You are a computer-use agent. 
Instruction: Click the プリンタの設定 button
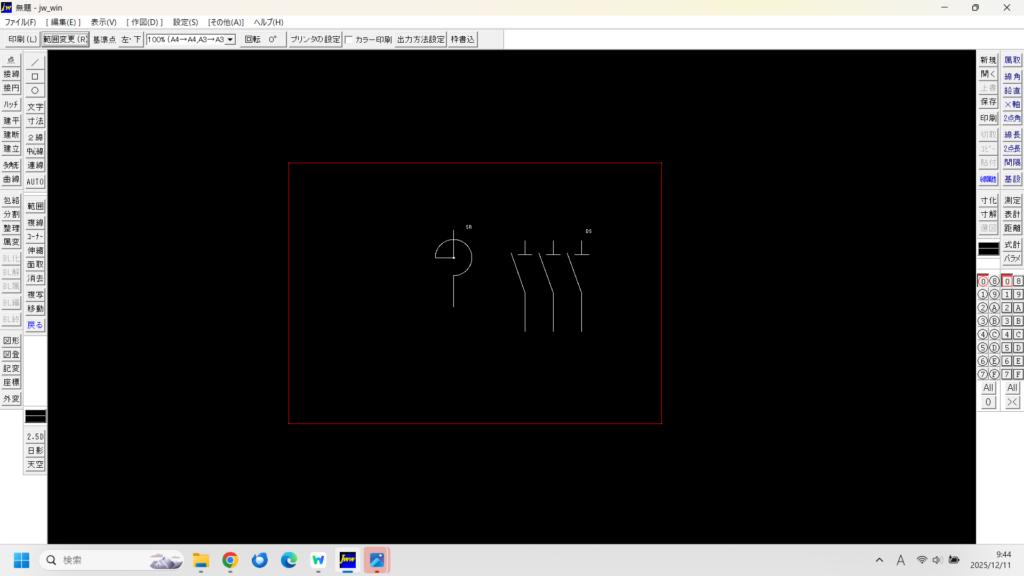pos(315,40)
